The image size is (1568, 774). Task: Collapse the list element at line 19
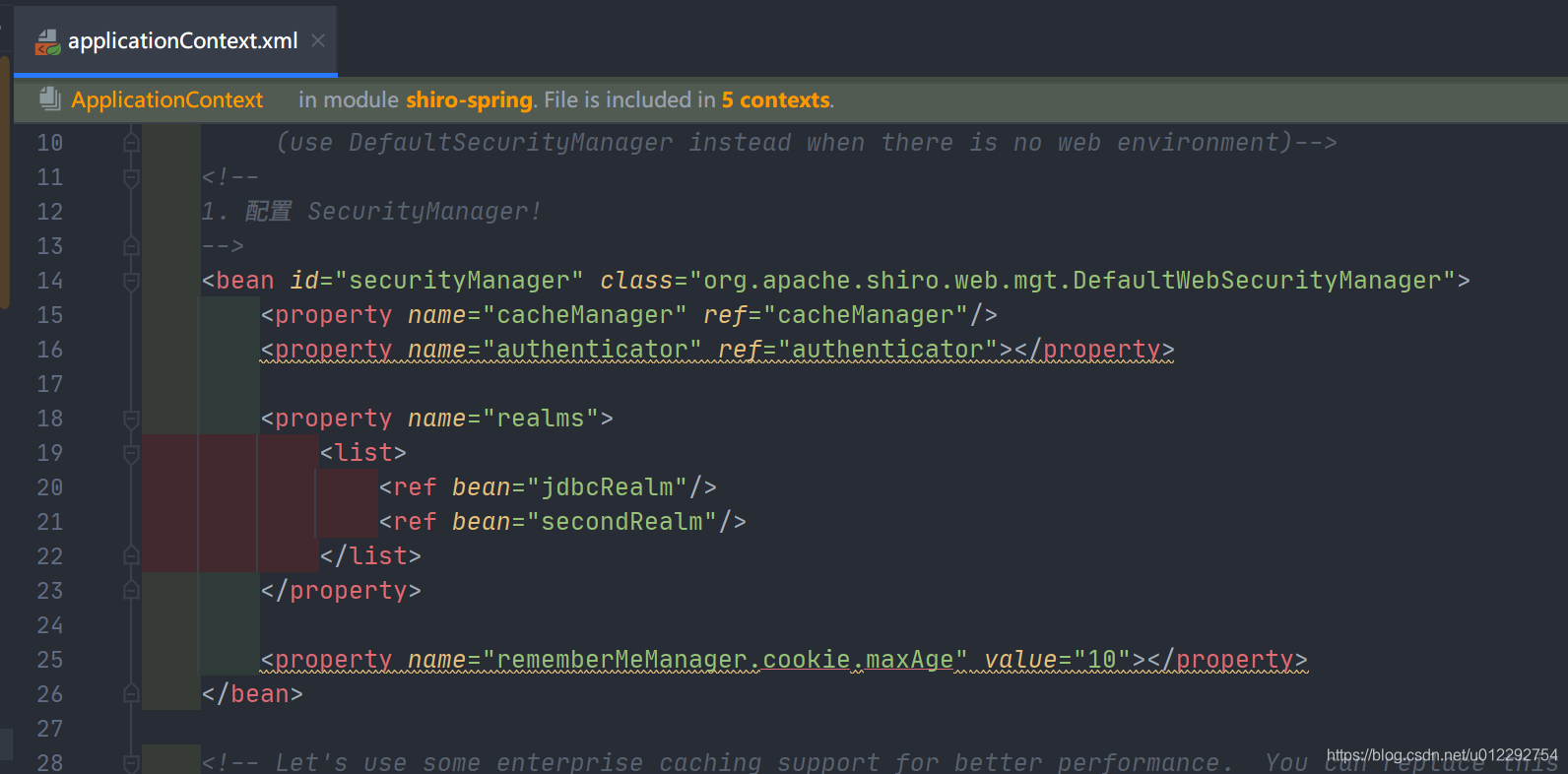pos(131,453)
